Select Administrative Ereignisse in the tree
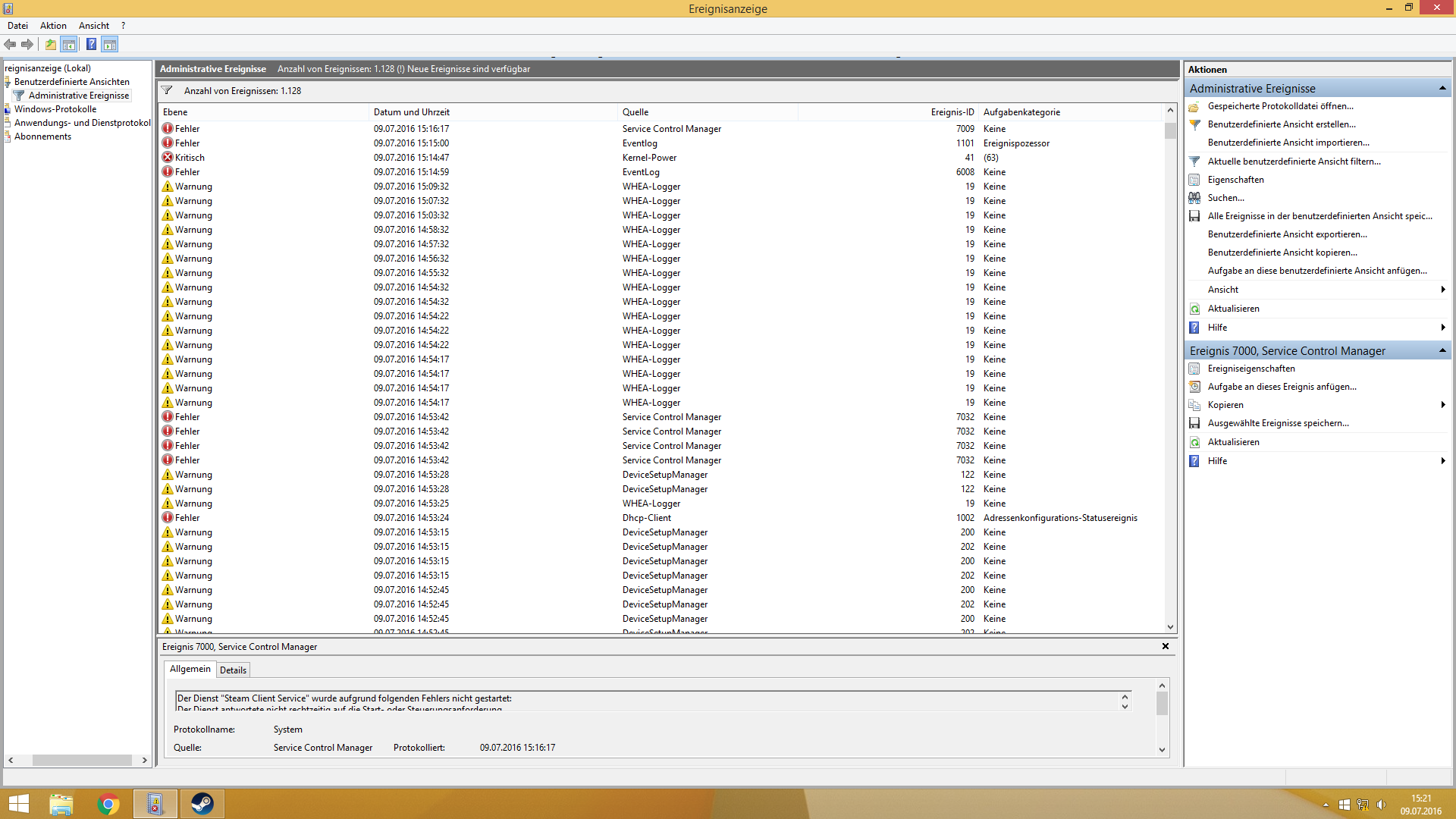The width and height of the screenshot is (1456, 819). point(79,96)
